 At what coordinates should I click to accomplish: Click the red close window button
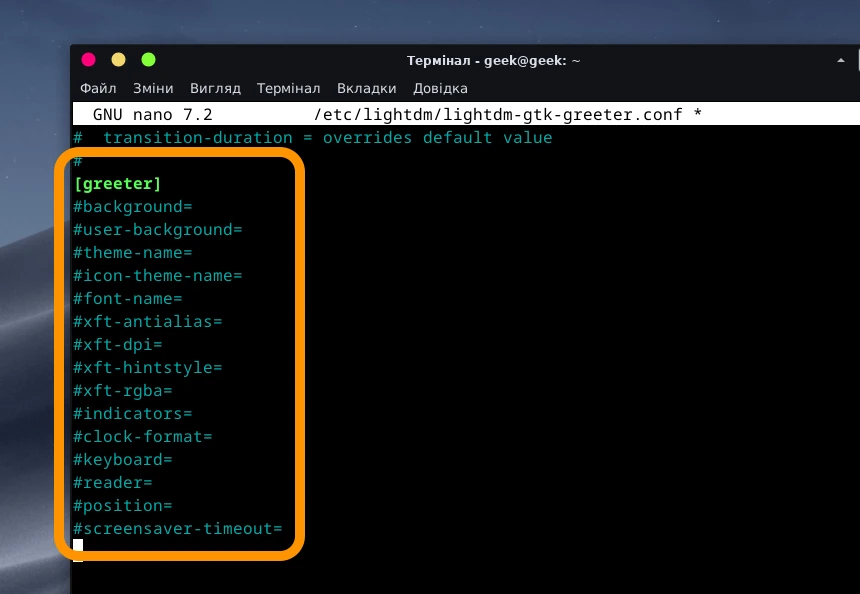pos(88,59)
